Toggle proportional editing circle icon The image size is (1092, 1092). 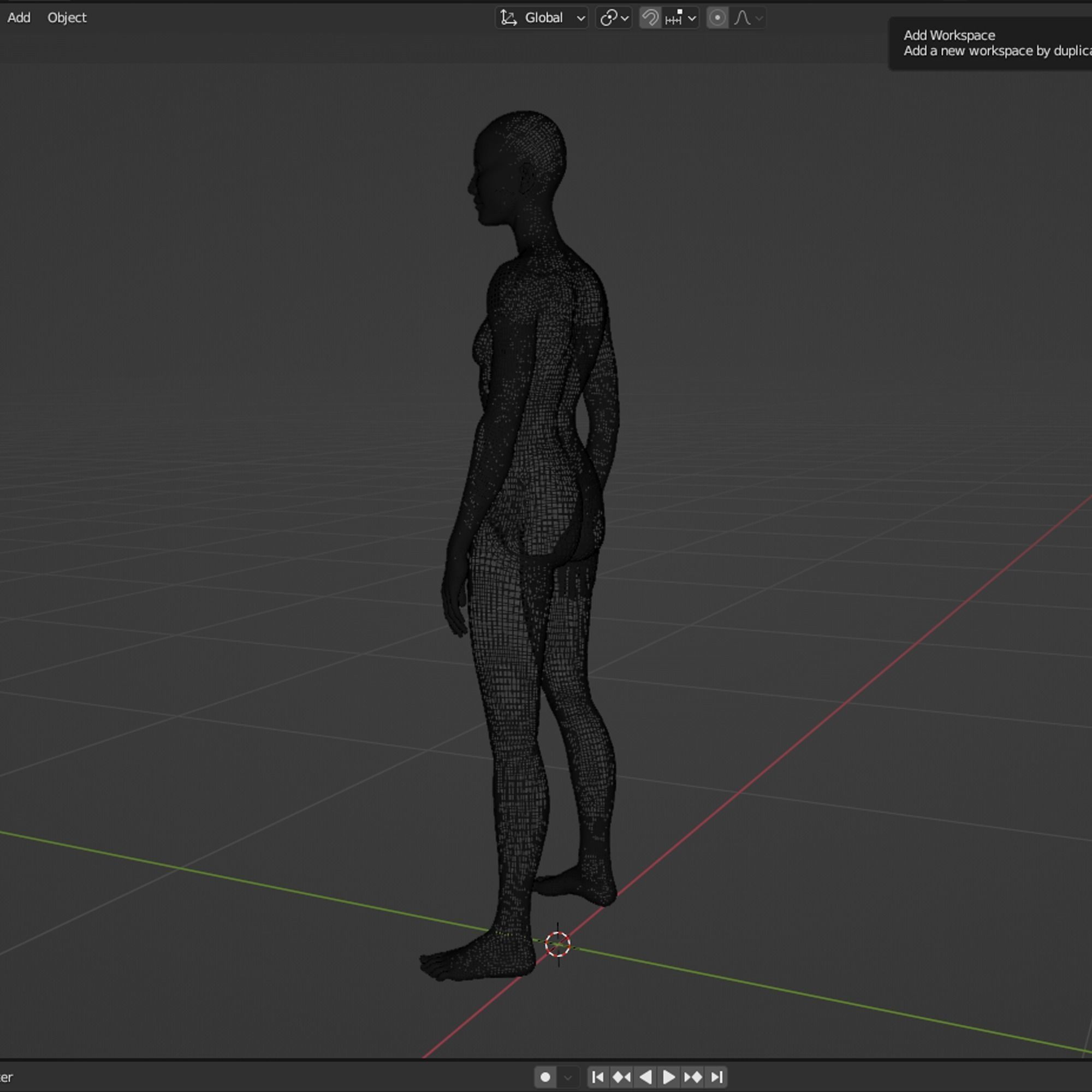coord(717,18)
